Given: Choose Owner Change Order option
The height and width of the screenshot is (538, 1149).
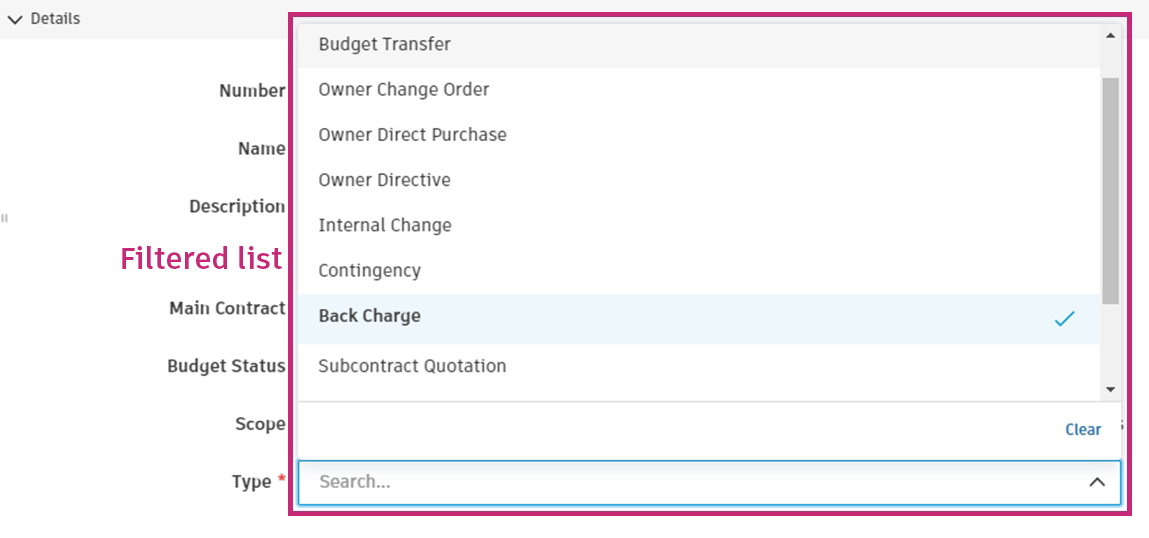Looking at the screenshot, I should 404,89.
